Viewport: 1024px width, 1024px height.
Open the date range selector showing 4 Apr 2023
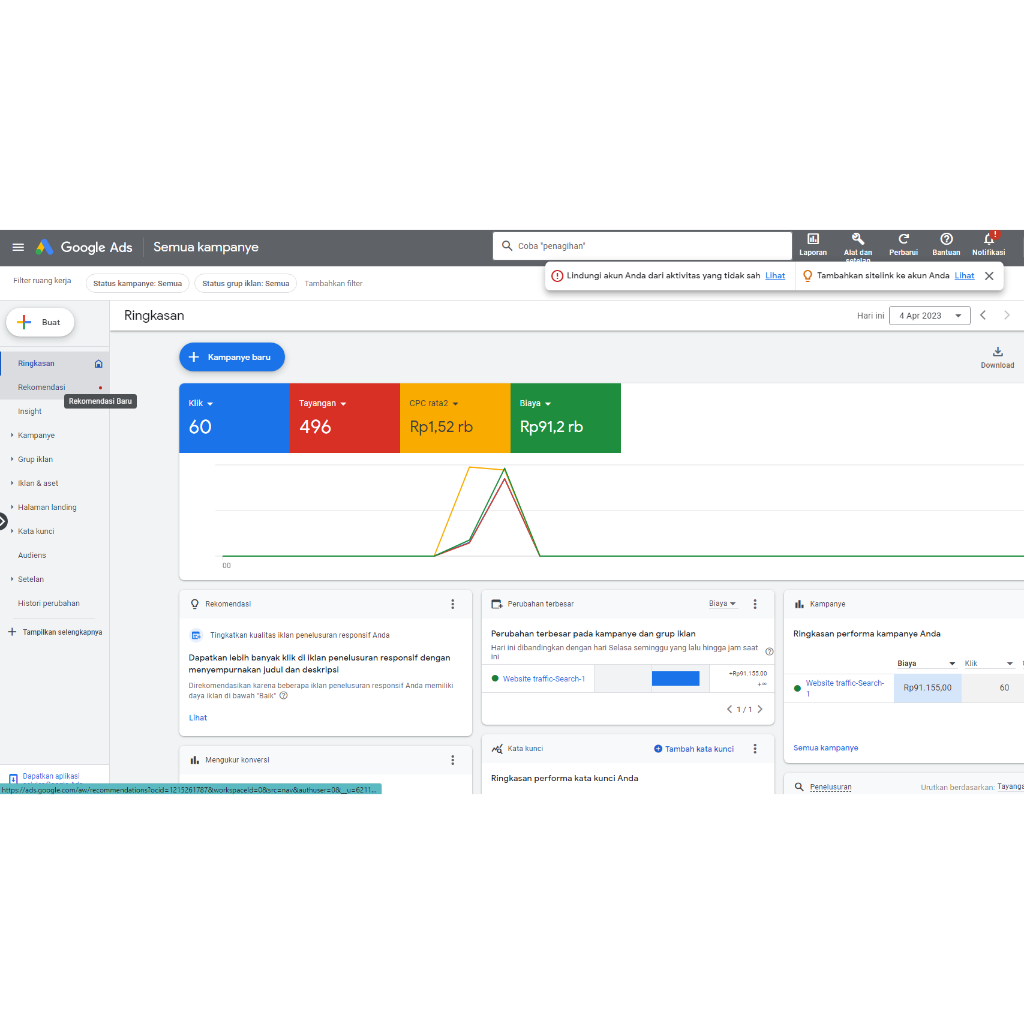[929, 315]
